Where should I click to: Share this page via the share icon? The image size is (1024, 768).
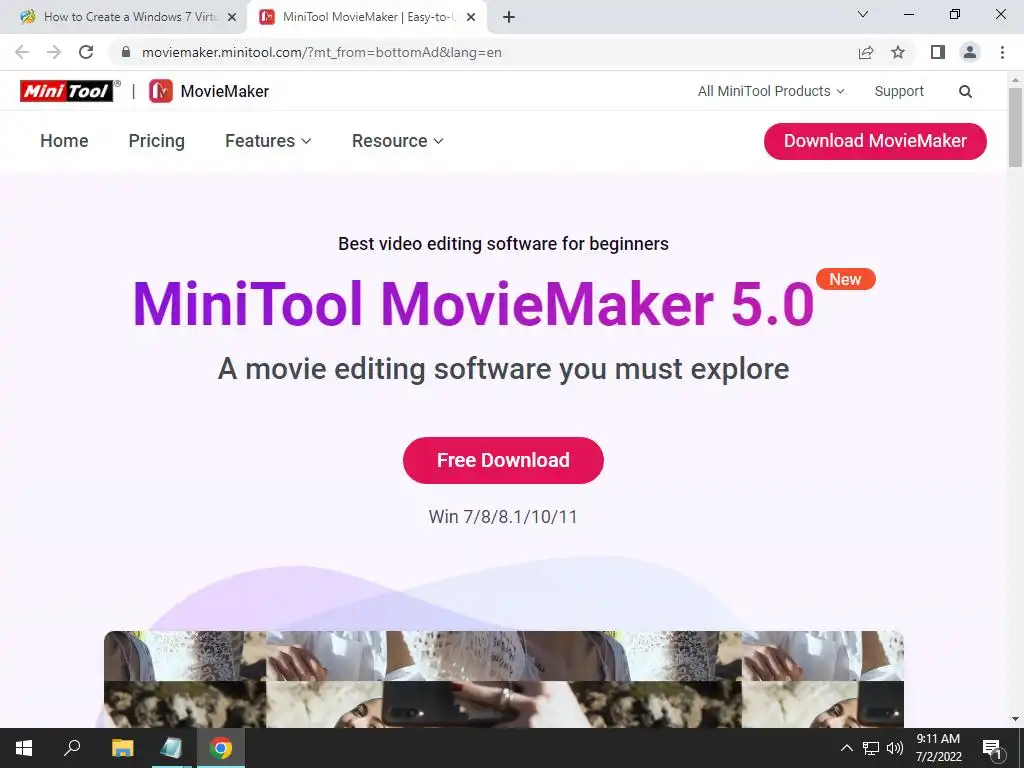866,52
